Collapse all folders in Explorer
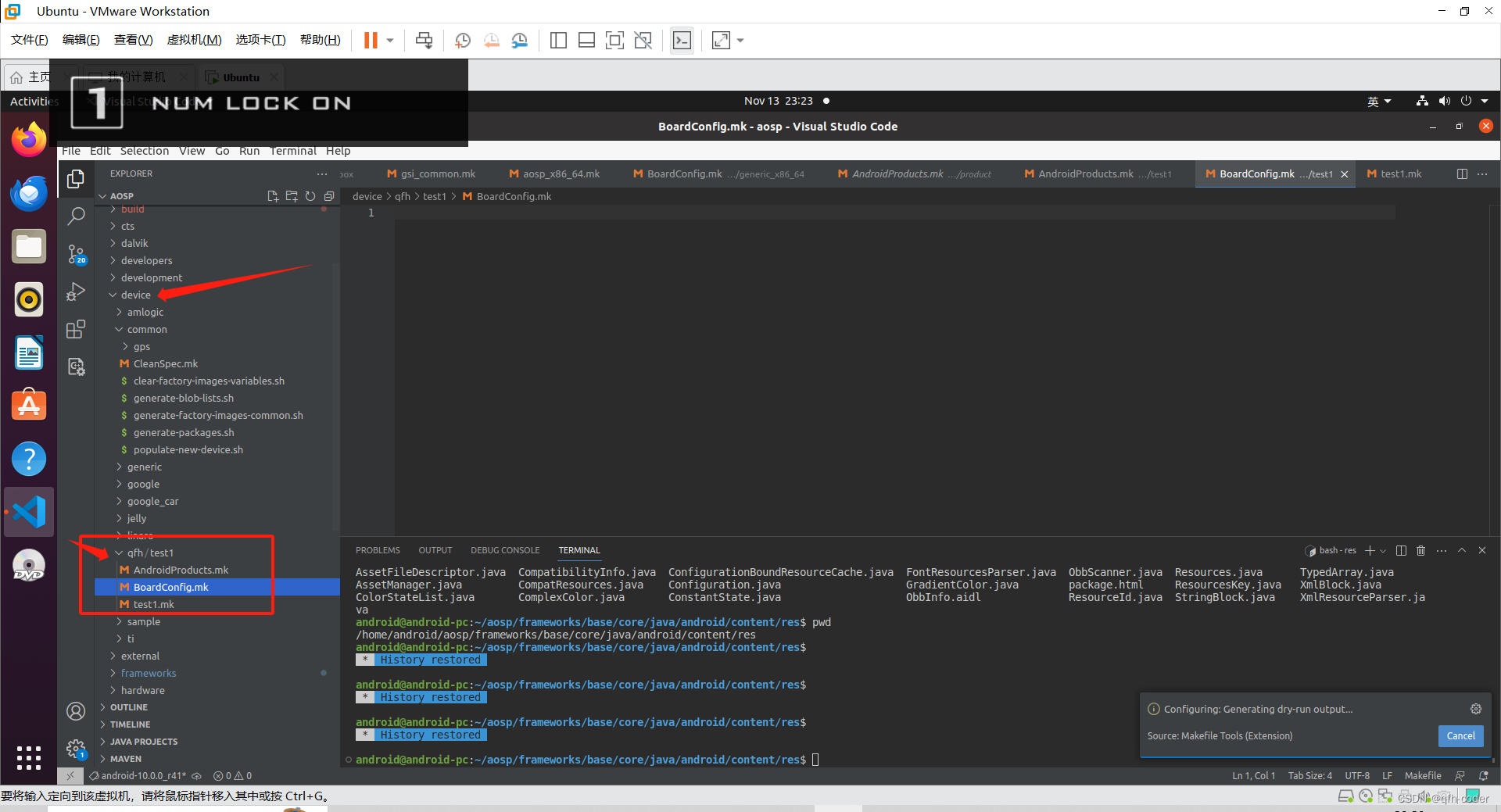1501x812 pixels. coord(329,196)
